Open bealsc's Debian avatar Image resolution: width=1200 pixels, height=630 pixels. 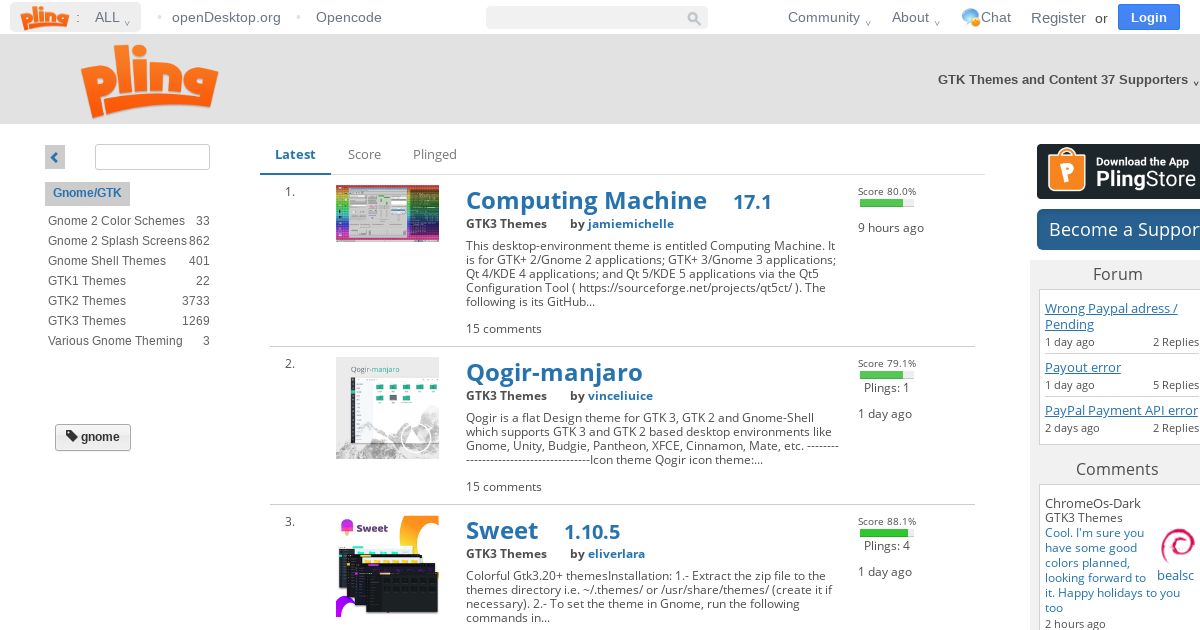coord(1177,546)
